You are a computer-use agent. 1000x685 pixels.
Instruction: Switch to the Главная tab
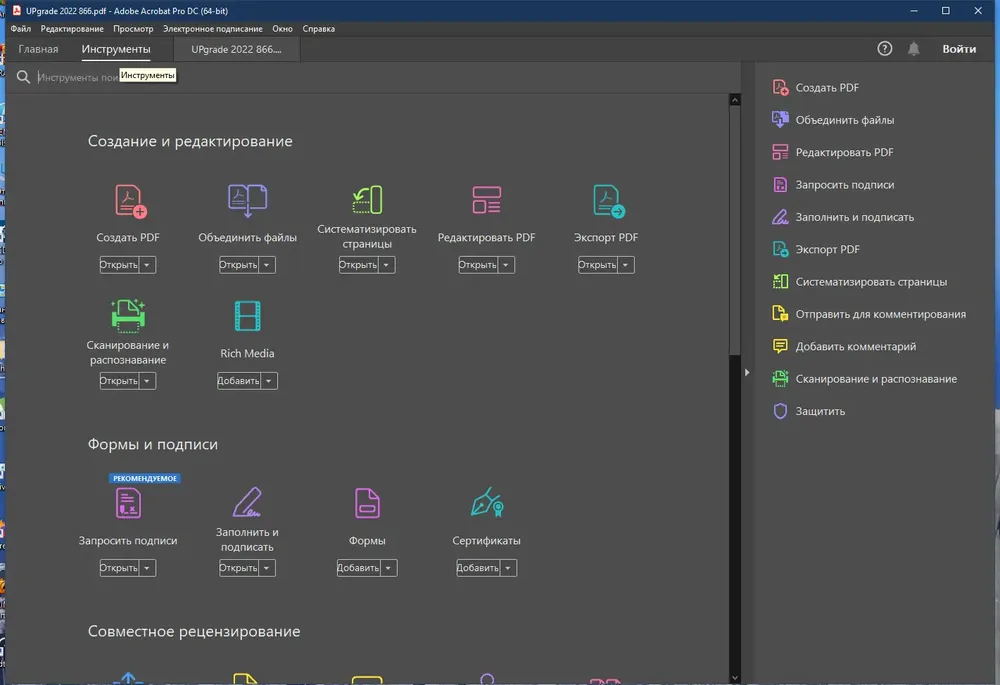[x=38, y=49]
